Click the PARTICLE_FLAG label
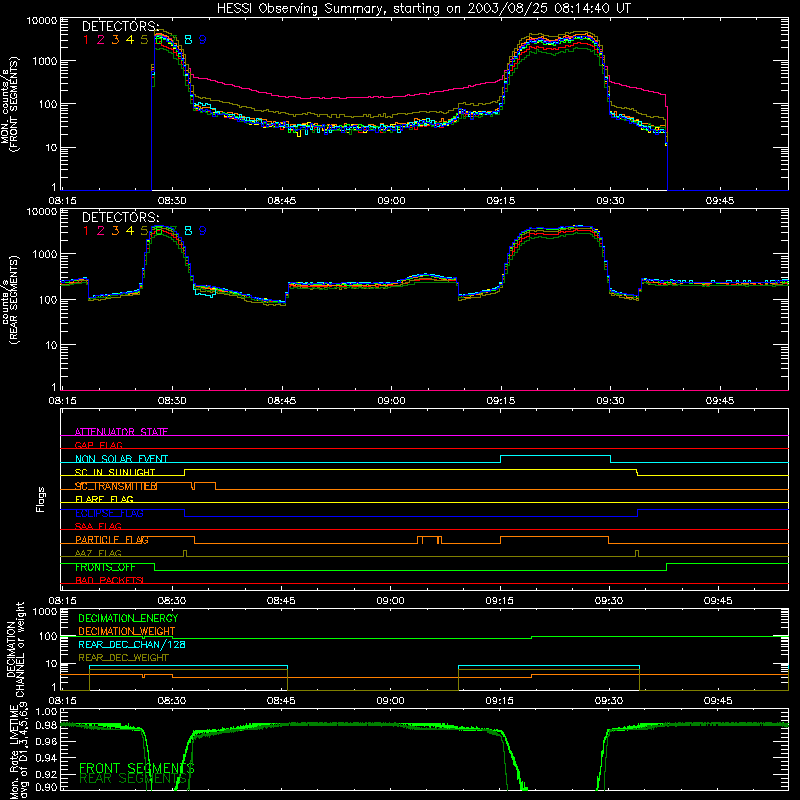This screenshot has width=800, height=800. tap(112, 540)
